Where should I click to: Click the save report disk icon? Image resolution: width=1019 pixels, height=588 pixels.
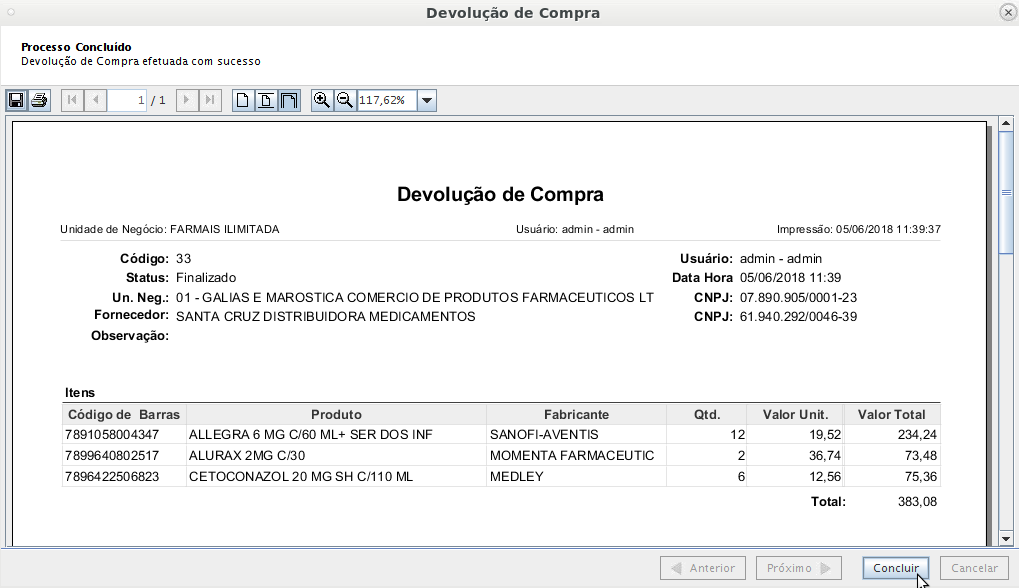tap(16, 100)
